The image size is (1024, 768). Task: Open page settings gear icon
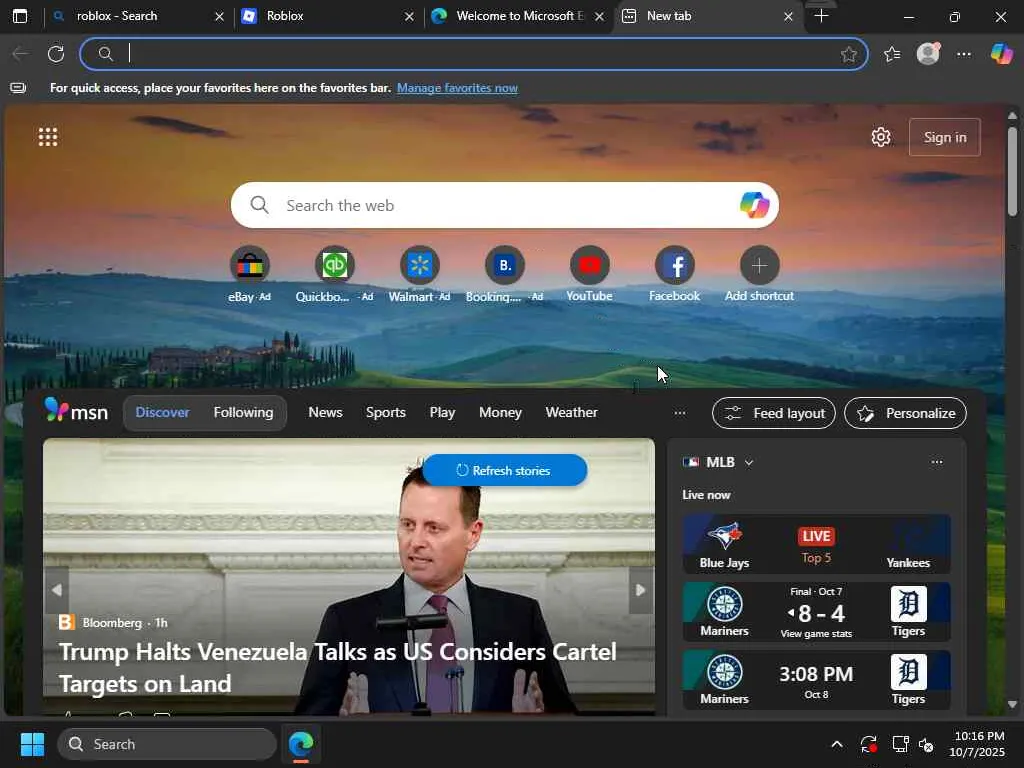(x=881, y=137)
